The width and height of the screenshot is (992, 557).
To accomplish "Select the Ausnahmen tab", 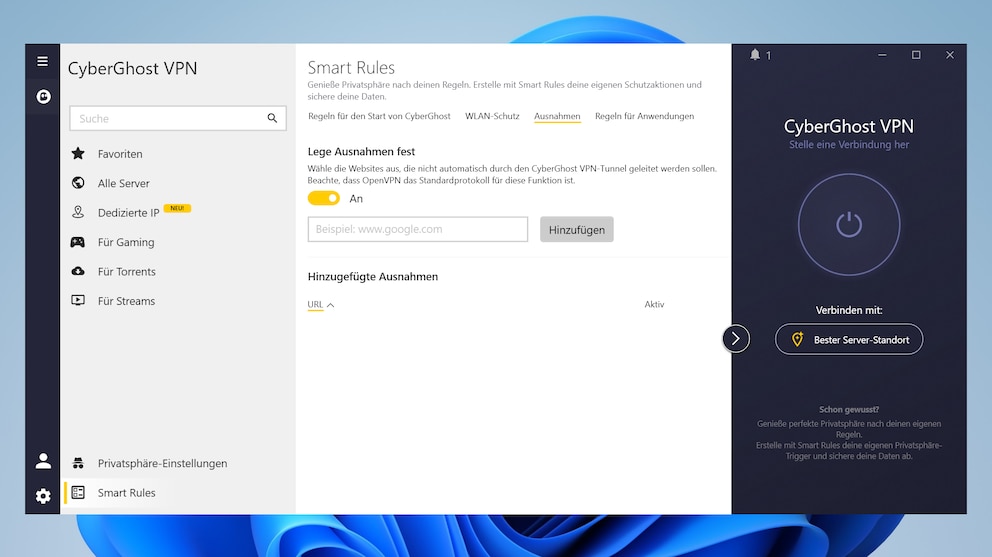I will [x=557, y=116].
